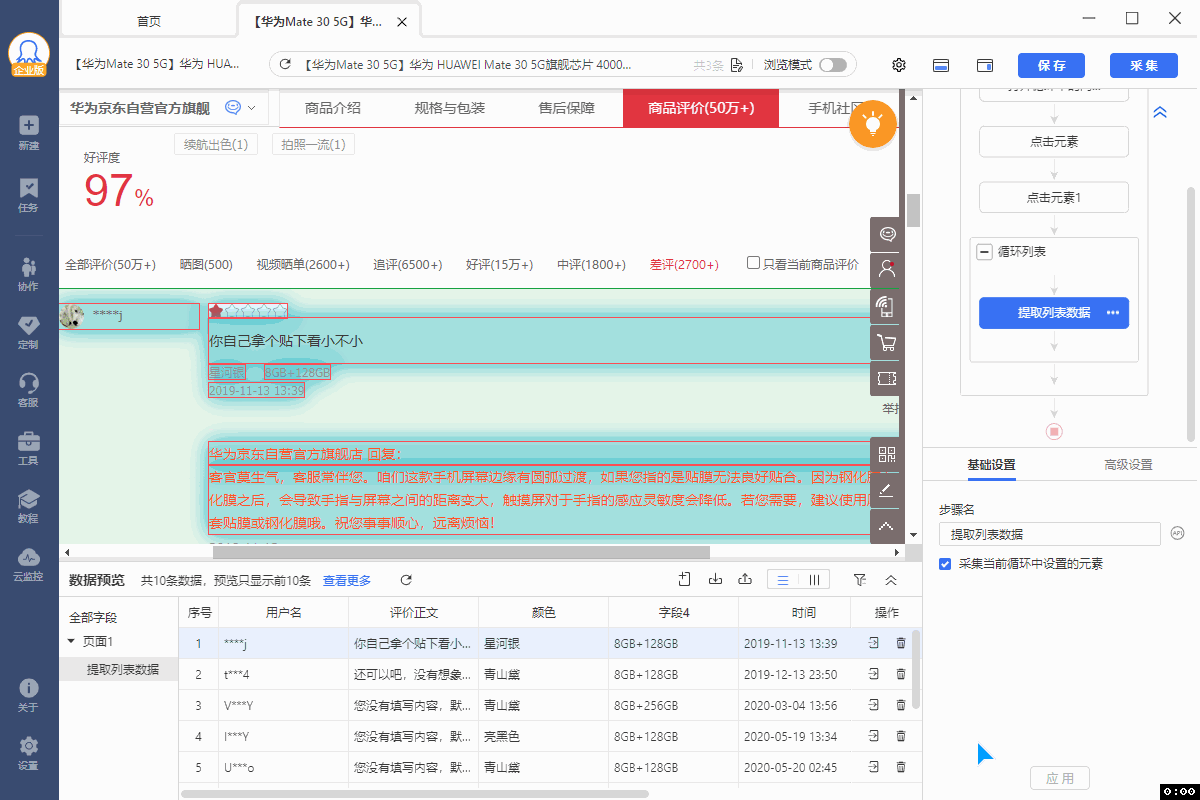Open the 设置 (Settings) sidebar item
Image resolution: width=1200 pixels, height=800 pixels.
[29, 754]
